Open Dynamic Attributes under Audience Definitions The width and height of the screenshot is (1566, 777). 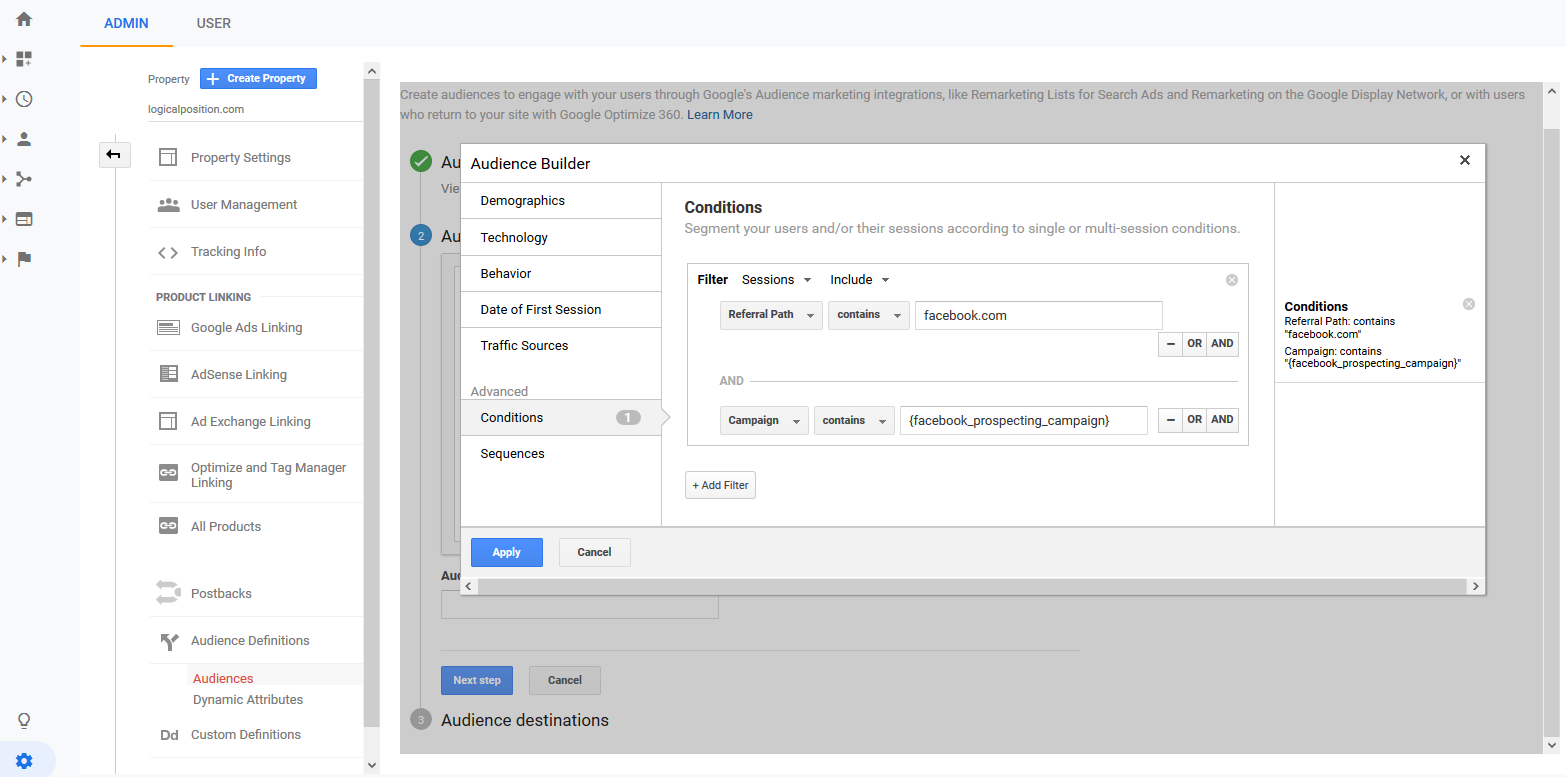[248, 700]
